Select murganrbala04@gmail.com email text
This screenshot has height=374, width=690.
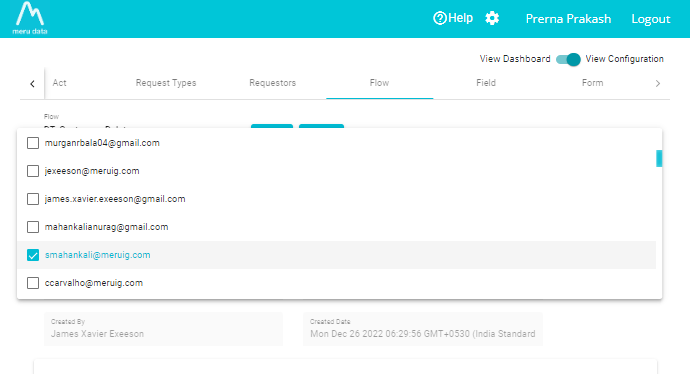(102, 143)
